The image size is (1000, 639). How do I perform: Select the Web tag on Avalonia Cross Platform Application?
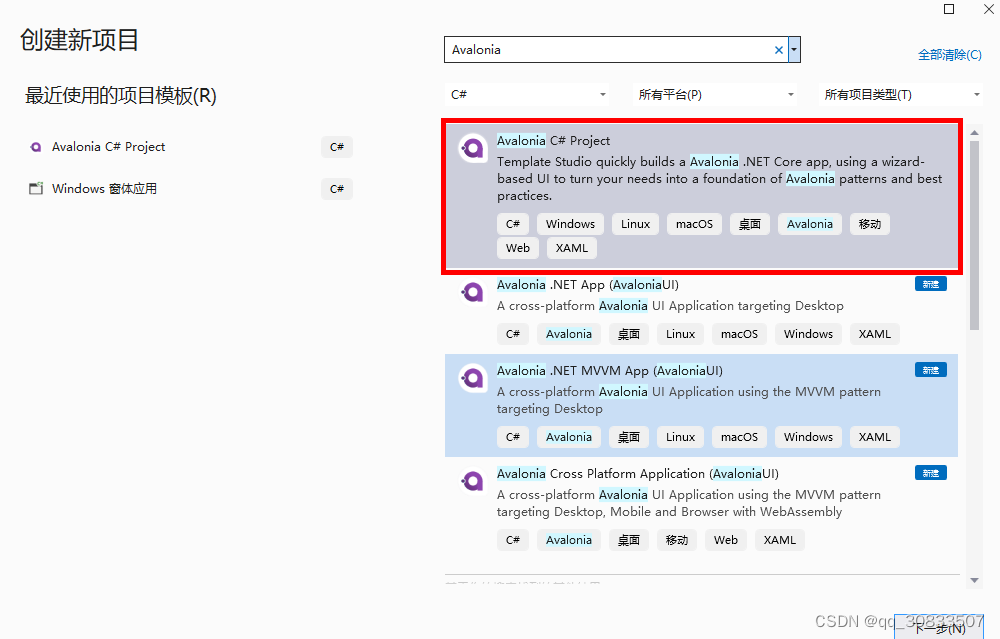[726, 539]
